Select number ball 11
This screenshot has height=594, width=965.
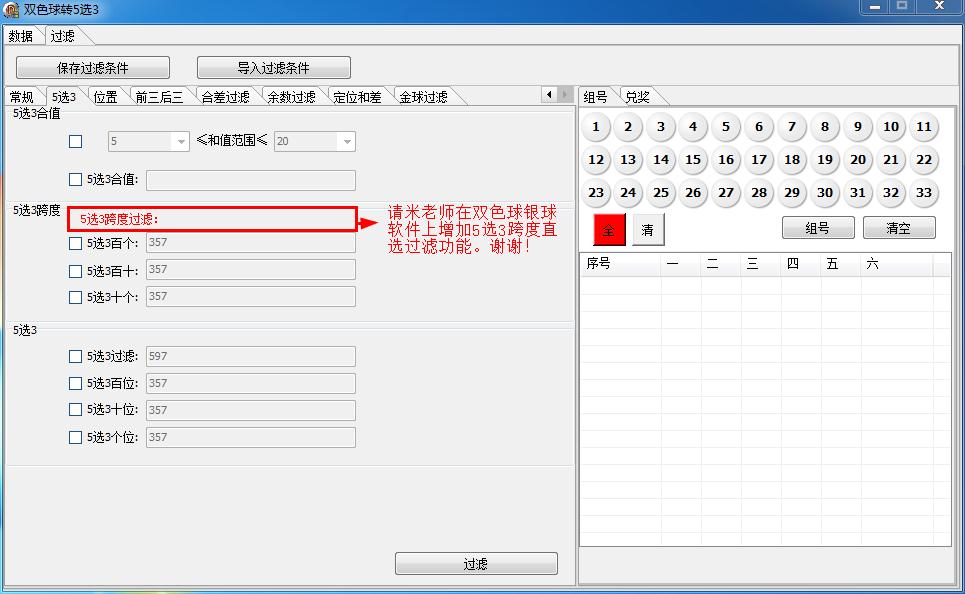[924, 127]
